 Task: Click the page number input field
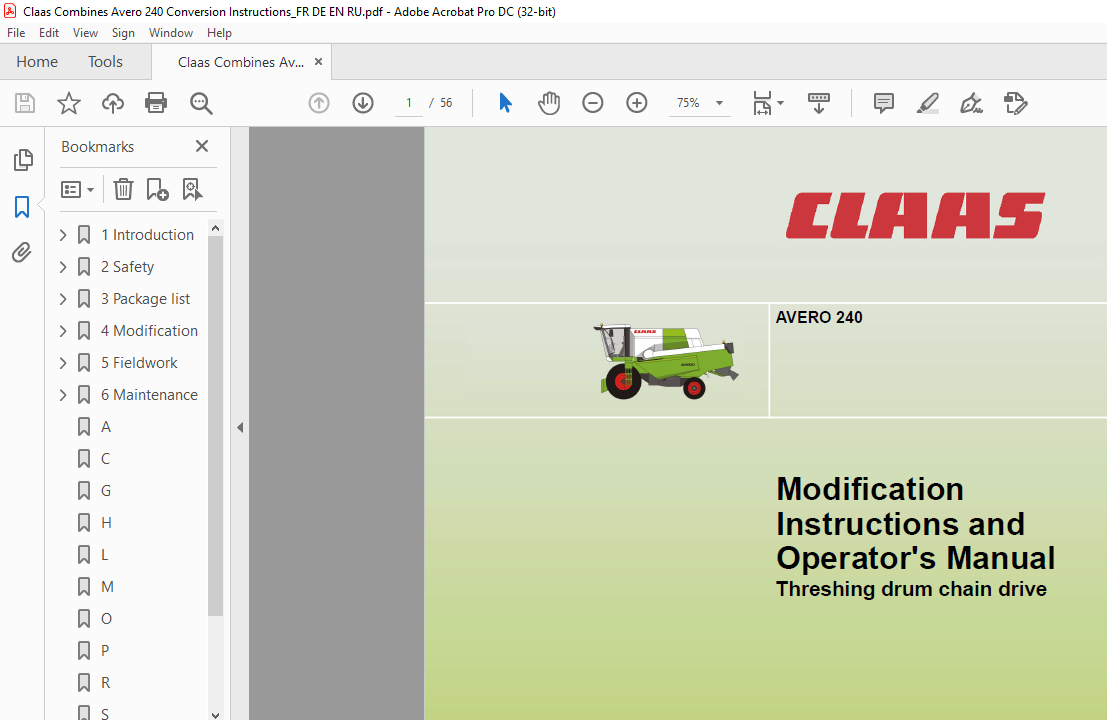click(409, 103)
